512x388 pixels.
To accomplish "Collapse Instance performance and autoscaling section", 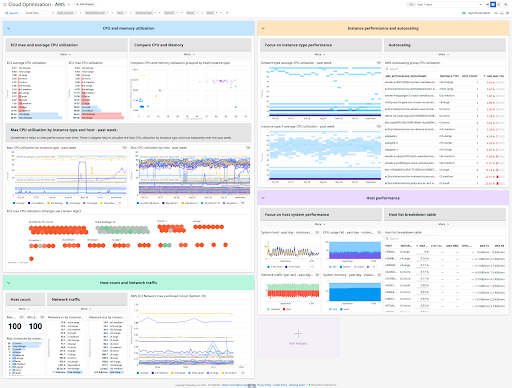I will [263, 28].
